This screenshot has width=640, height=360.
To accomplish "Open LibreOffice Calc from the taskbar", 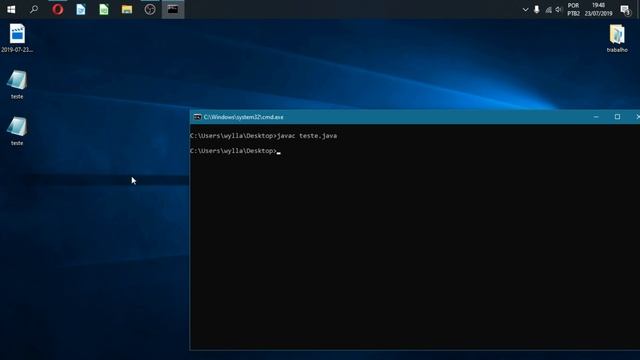I will coord(104,9).
